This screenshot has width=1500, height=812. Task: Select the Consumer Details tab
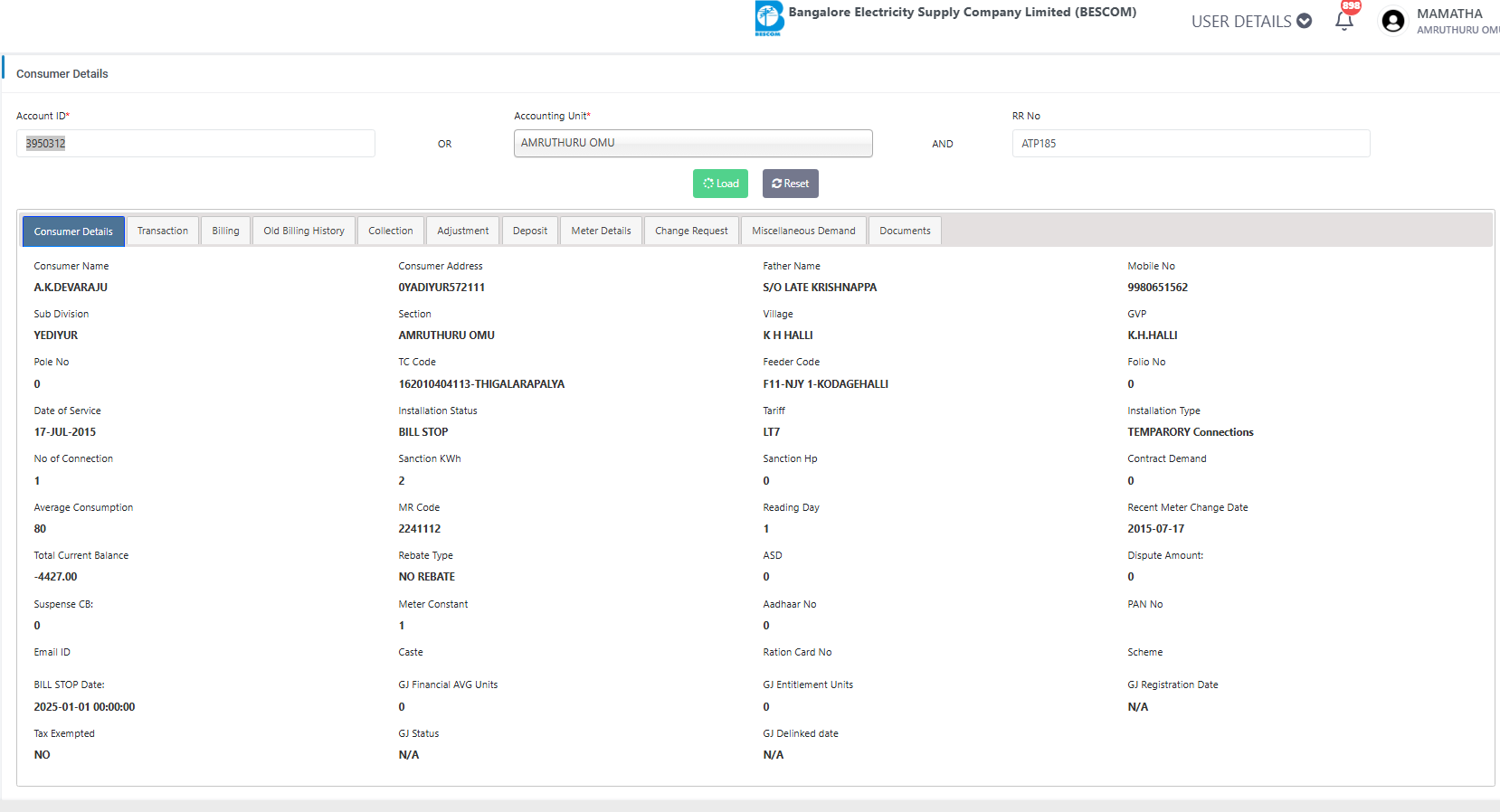point(73,231)
